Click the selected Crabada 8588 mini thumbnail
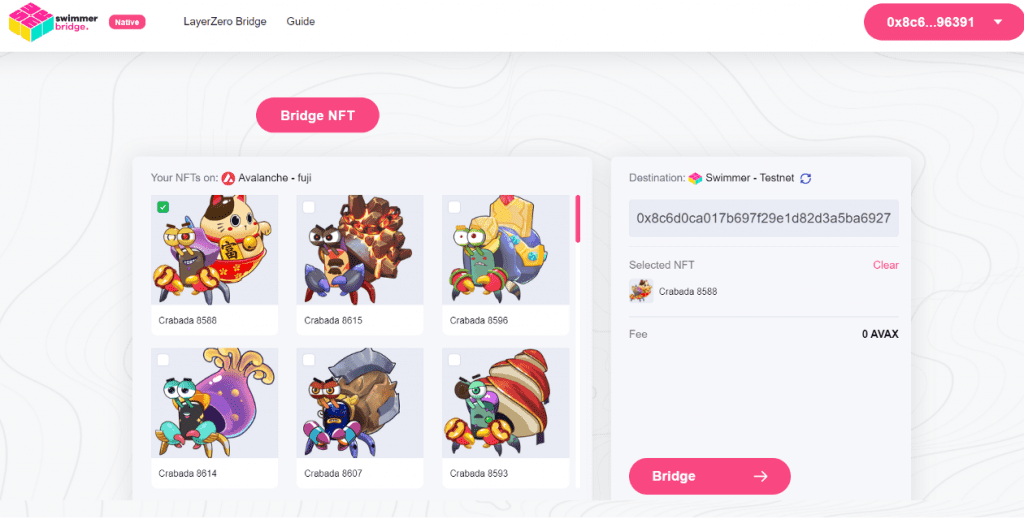This screenshot has width=1024, height=519. tap(641, 291)
